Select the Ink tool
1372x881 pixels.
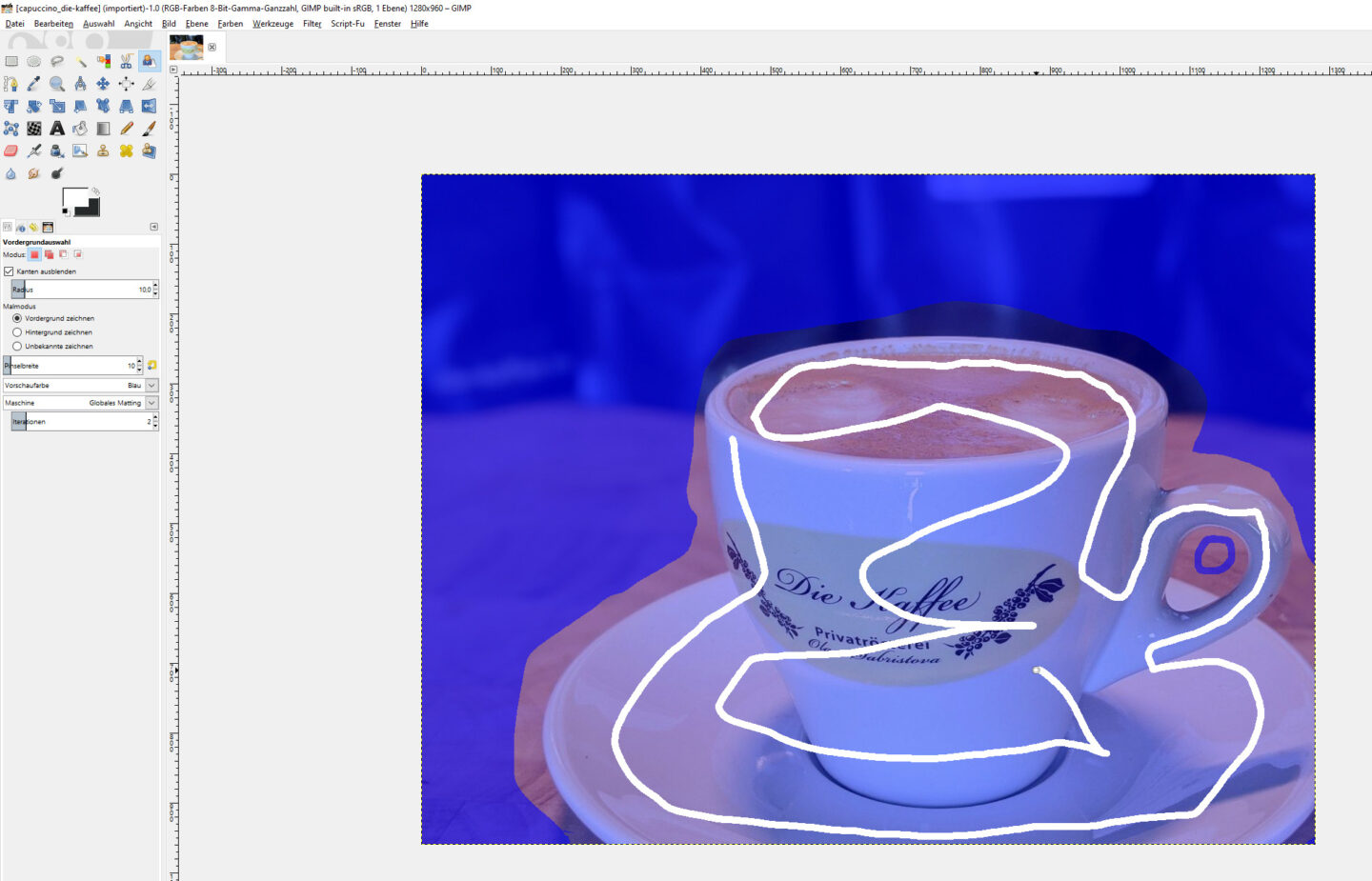coord(57,150)
